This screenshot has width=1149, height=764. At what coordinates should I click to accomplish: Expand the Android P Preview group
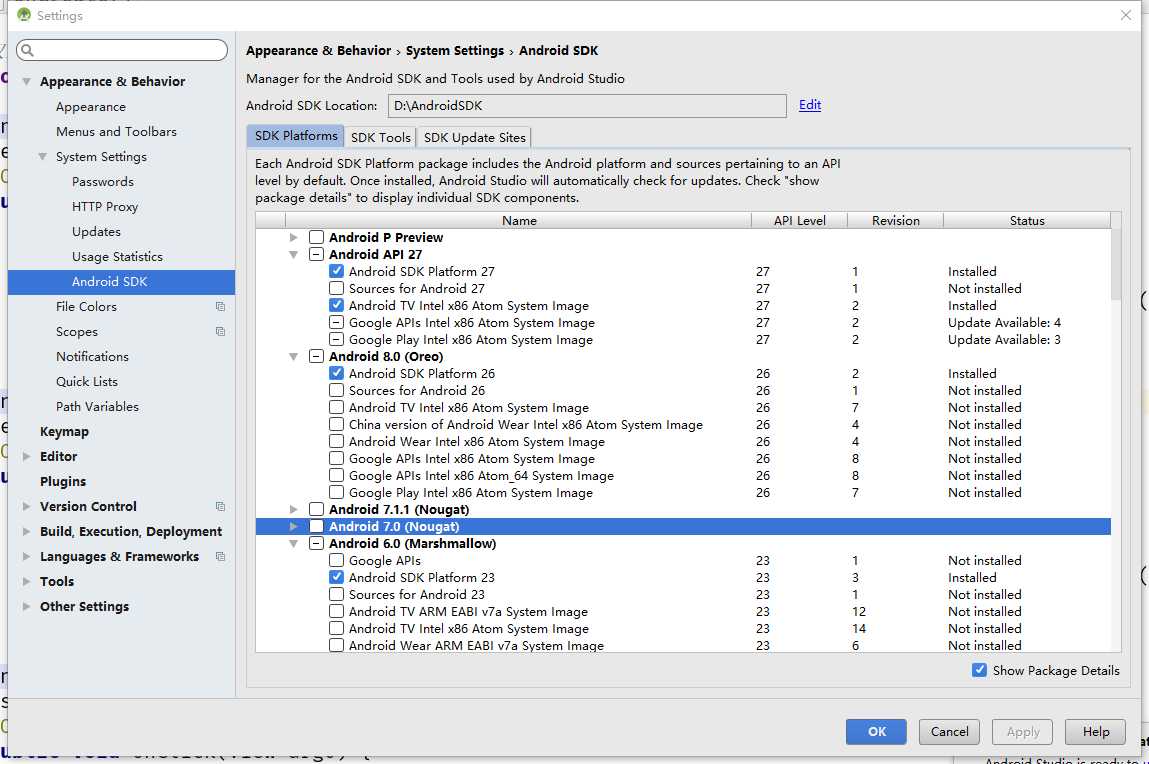point(293,237)
